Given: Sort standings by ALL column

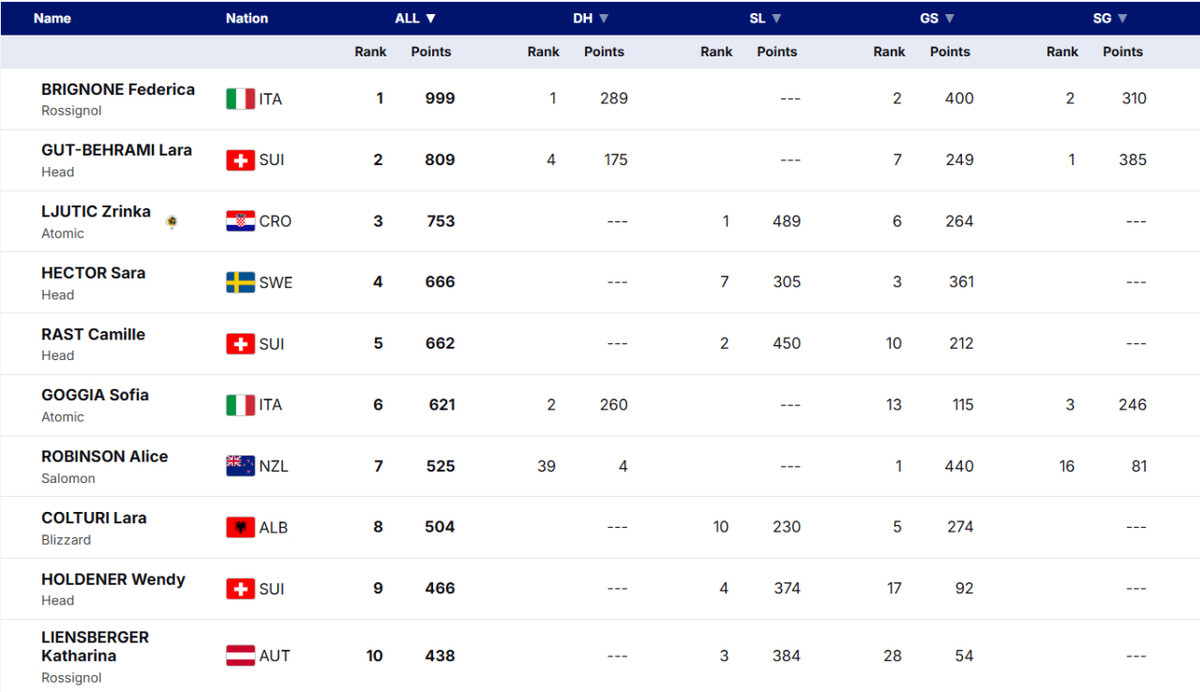Looking at the screenshot, I should pyautogui.click(x=415, y=18).
